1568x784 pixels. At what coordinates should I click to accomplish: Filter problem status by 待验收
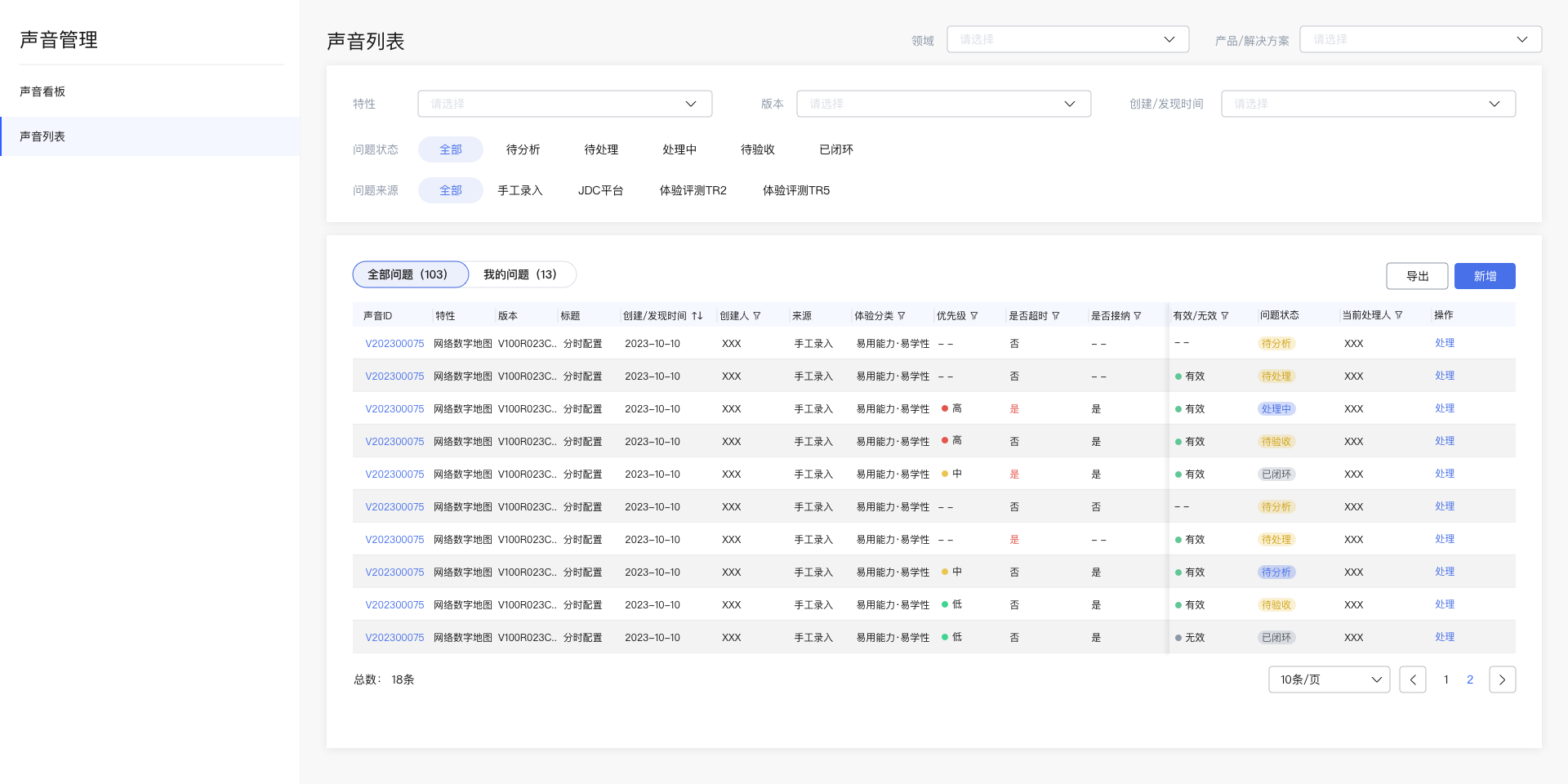point(758,149)
